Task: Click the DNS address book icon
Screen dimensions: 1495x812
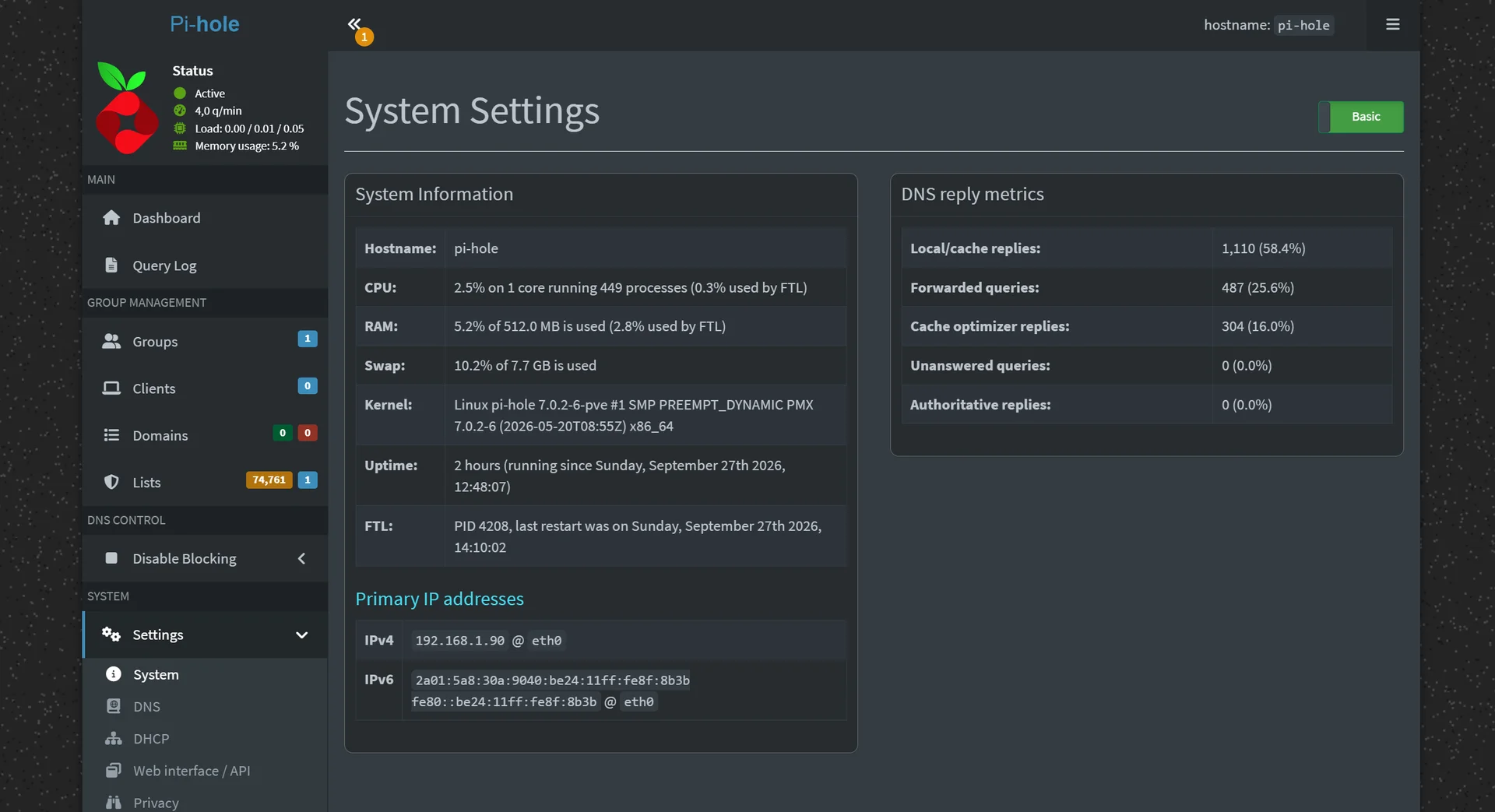Action: (114, 706)
